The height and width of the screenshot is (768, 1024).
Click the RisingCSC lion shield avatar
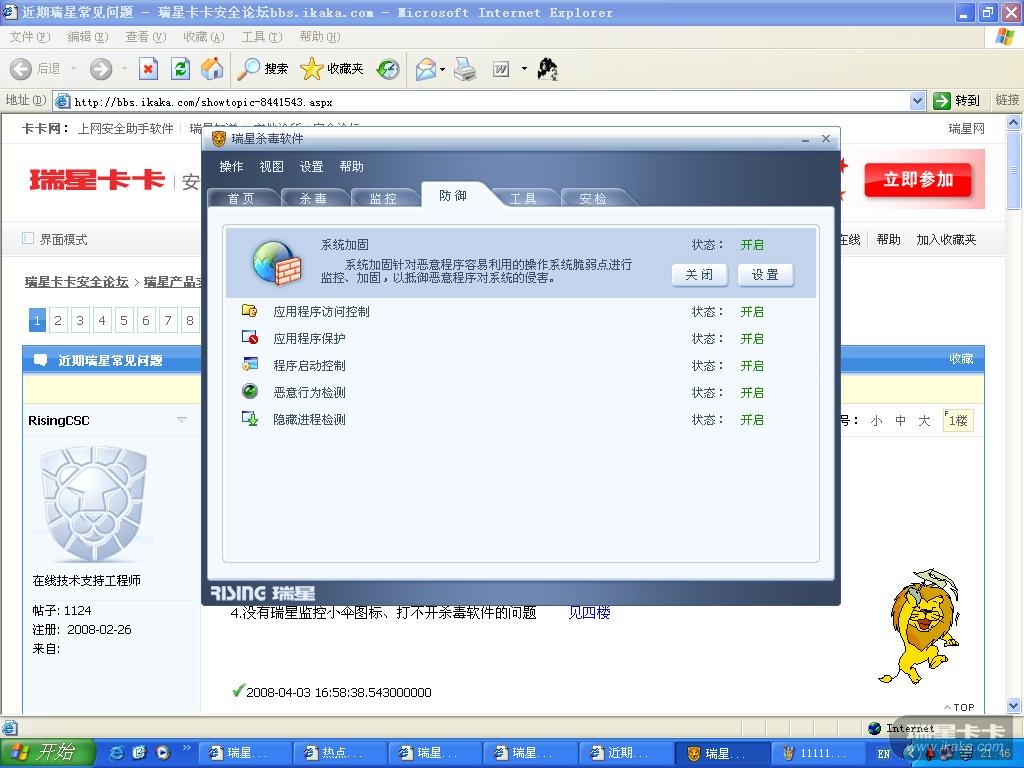(94, 504)
